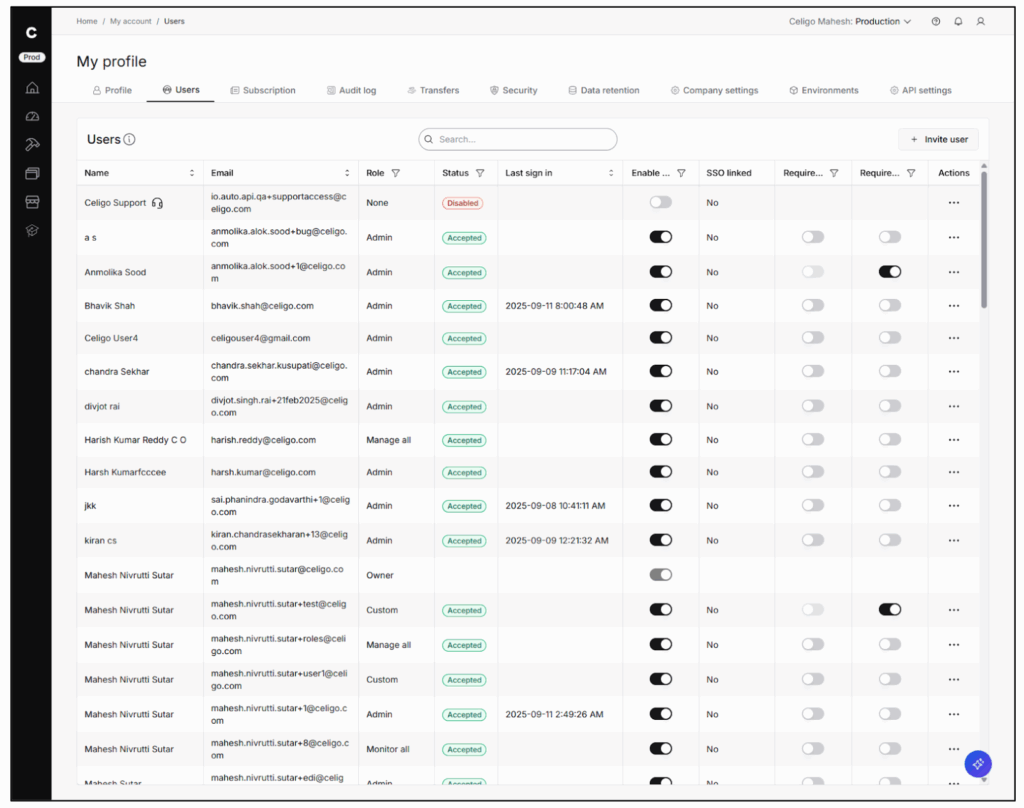Click the info icon beside Users heading
The height and width of the screenshot is (808, 1024).
coord(130,140)
